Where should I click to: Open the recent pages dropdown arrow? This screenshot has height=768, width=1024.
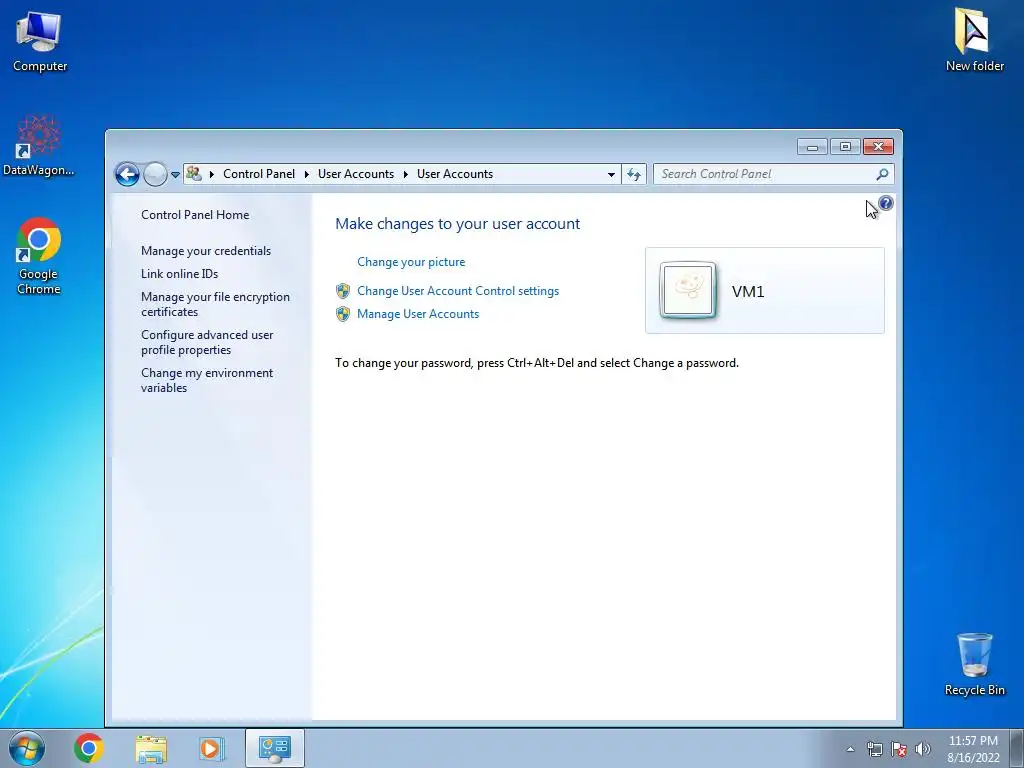click(x=175, y=174)
